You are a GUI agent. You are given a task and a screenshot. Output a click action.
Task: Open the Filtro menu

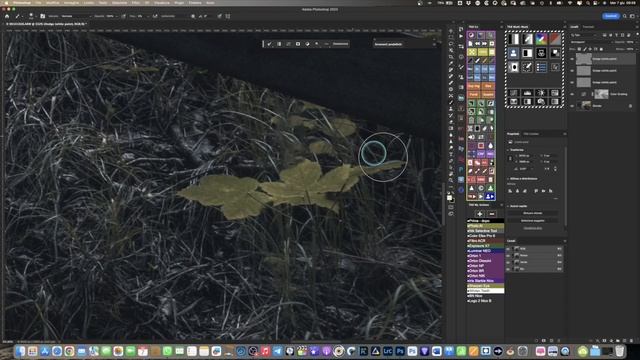[x=136, y=2]
